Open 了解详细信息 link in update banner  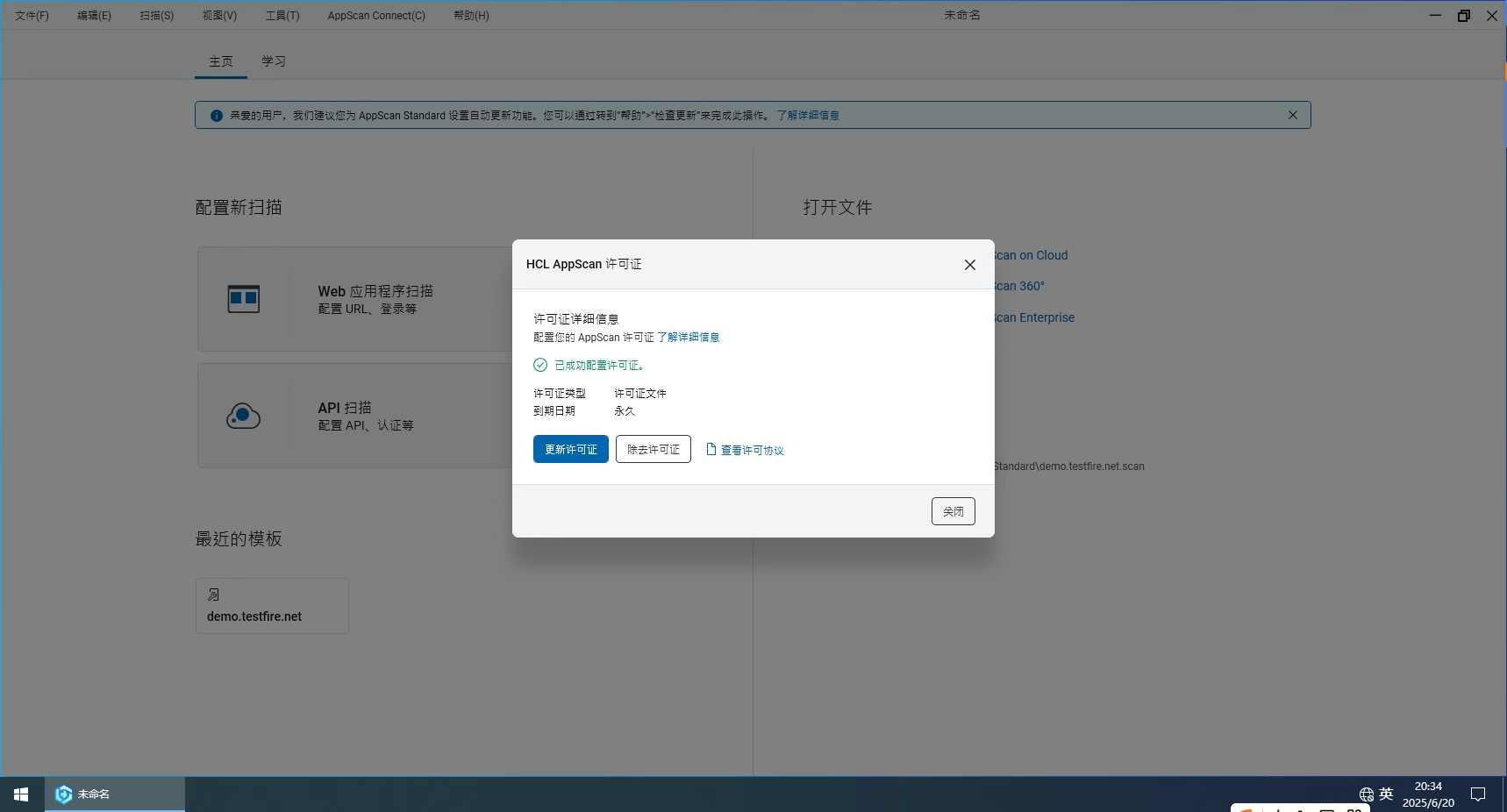click(808, 116)
